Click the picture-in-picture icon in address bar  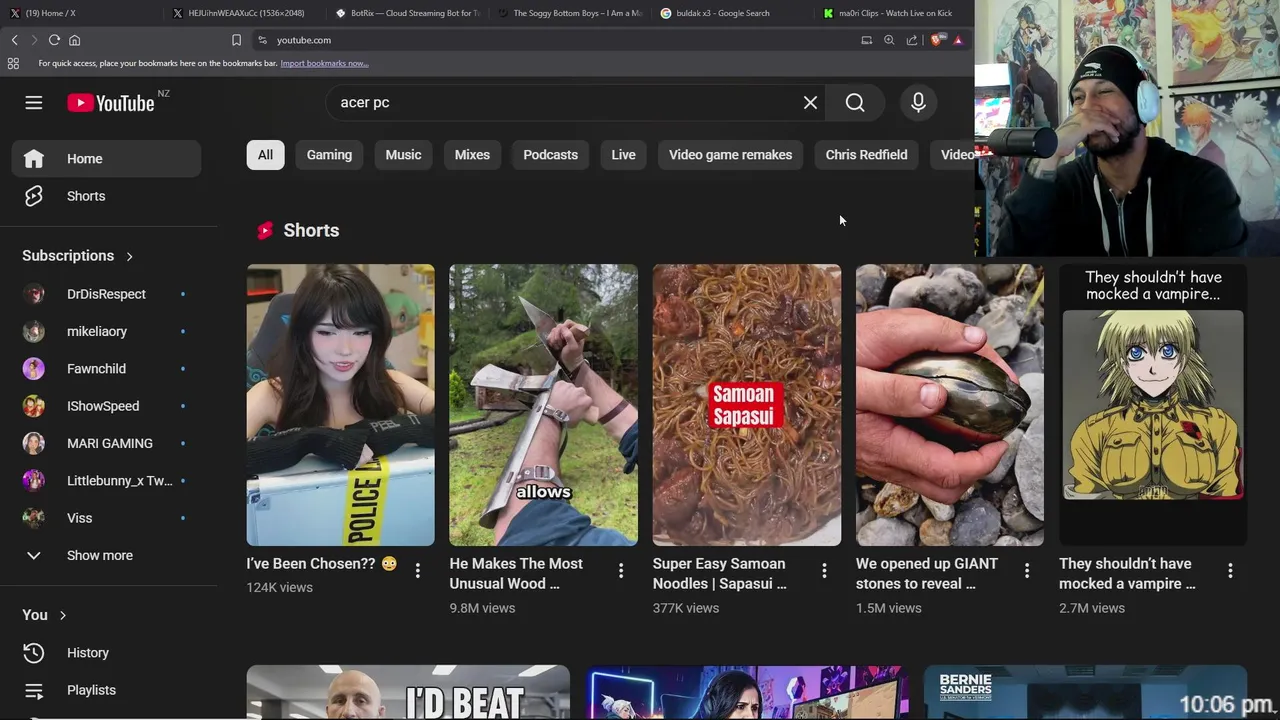866,40
